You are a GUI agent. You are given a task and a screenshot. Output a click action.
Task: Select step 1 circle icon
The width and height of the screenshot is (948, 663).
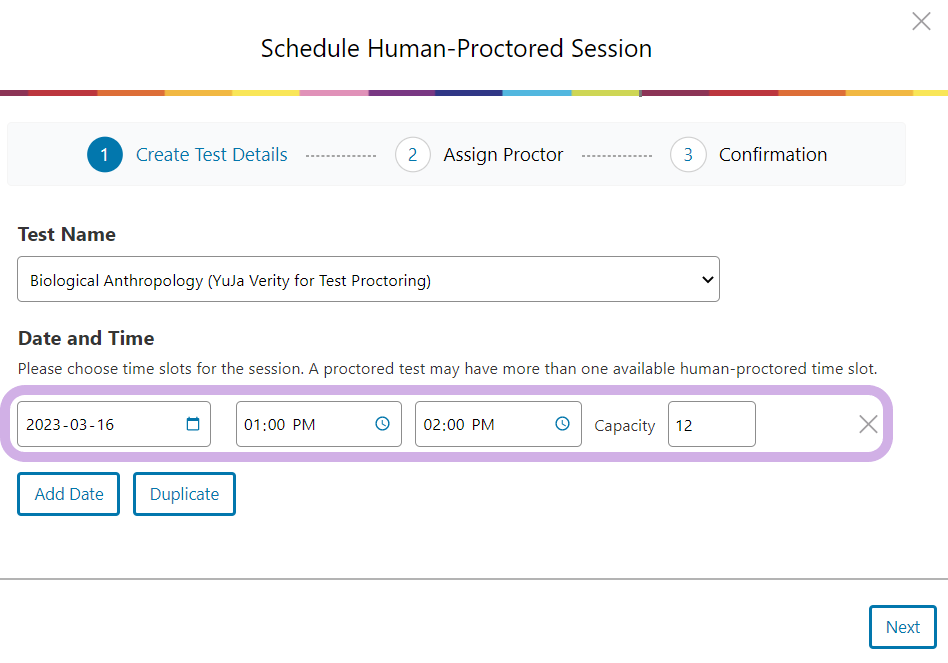pos(105,155)
